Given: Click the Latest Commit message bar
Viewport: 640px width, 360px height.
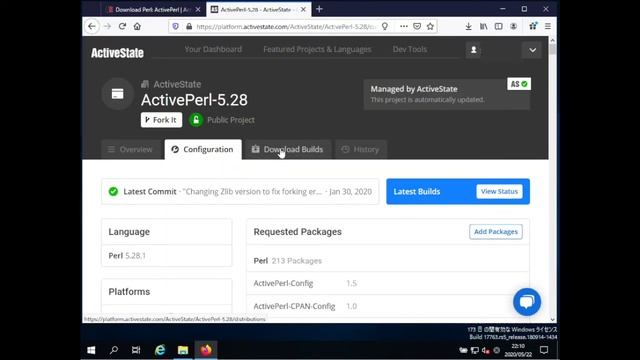Looking at the screenshot, I should [240, 191].
